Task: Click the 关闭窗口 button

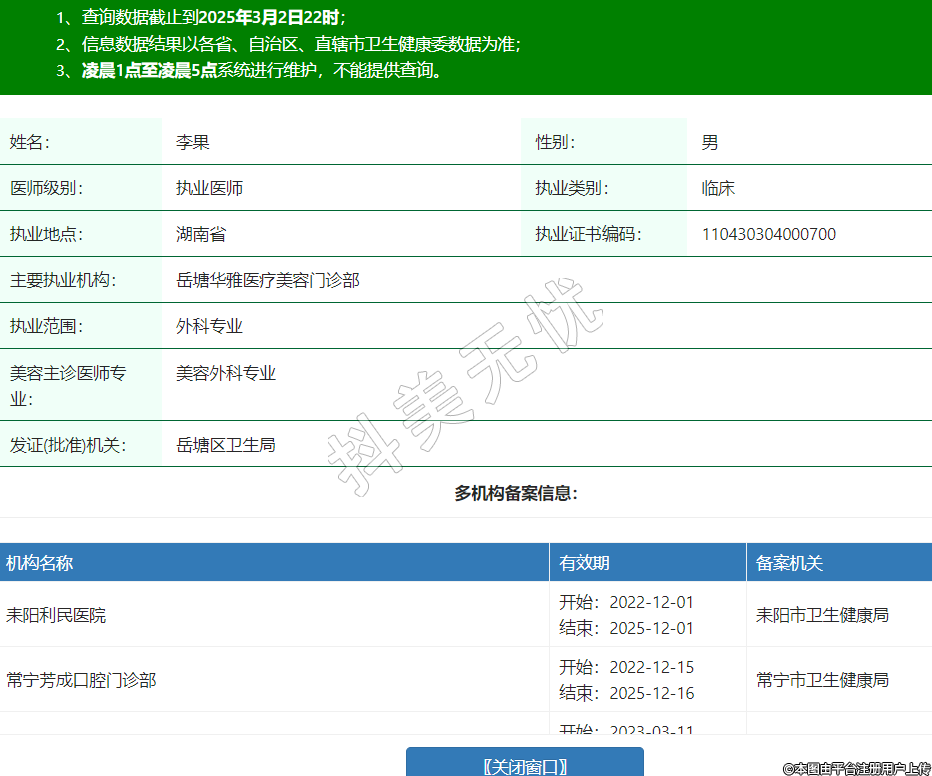Action: 524,765
